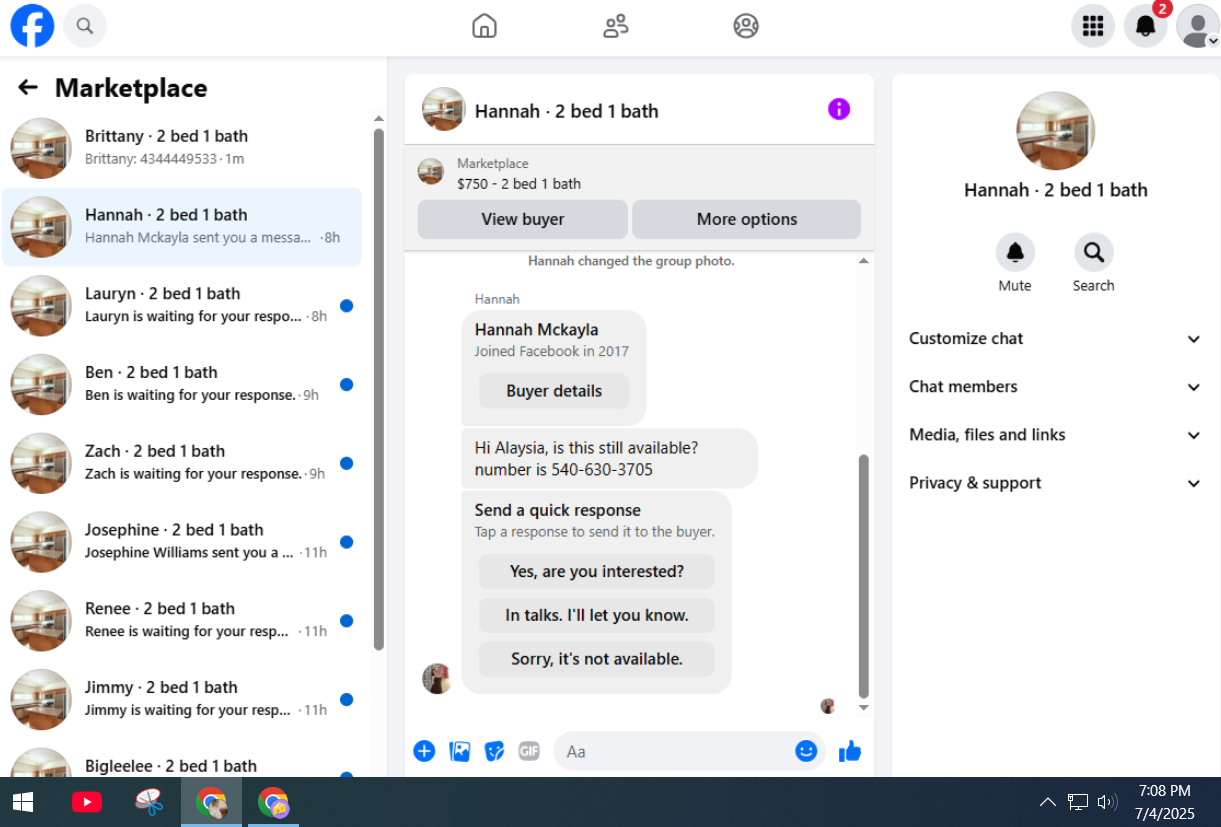The width and height of the screenshot is (1221, 827).
Task: Open Ben · 2 bed 1 bath conversation
Action: [x=182, y=384]
